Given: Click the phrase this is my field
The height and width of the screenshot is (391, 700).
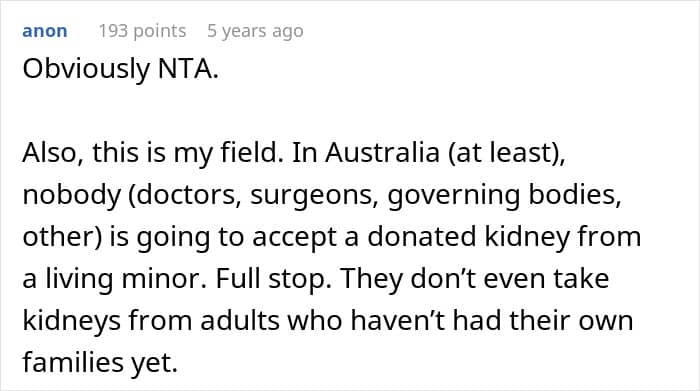Looking at the screenshot, I should (186, 153).
